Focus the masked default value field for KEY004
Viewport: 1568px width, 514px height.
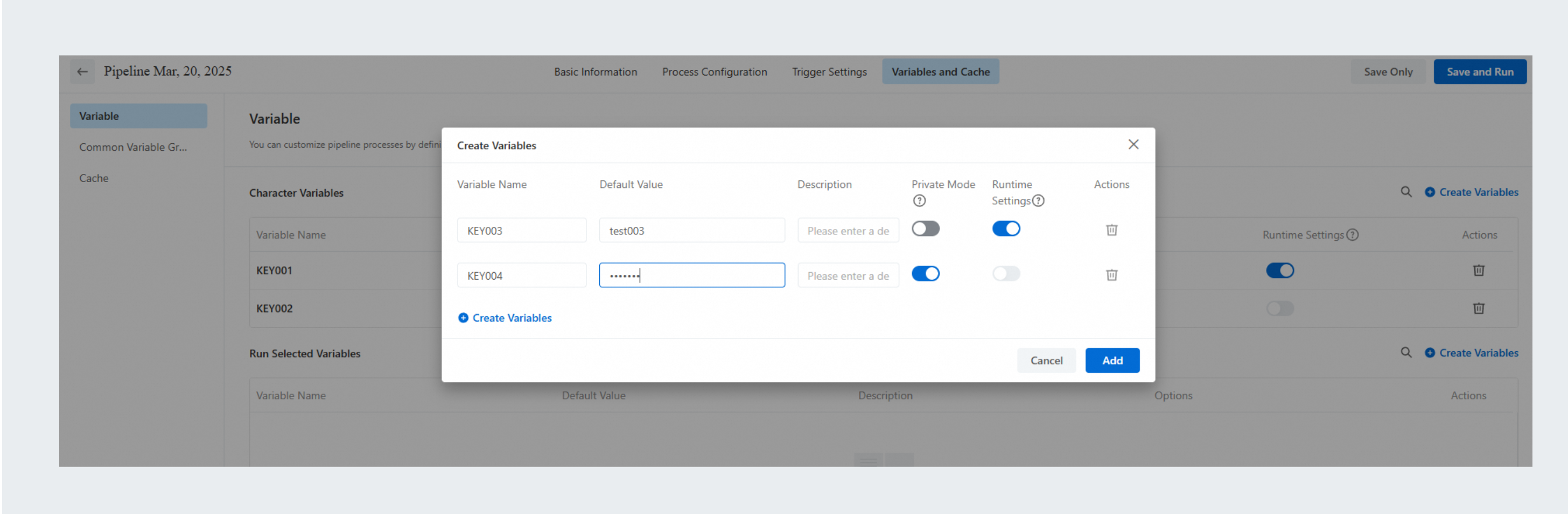pyautogui.click(x=692, y=276)
